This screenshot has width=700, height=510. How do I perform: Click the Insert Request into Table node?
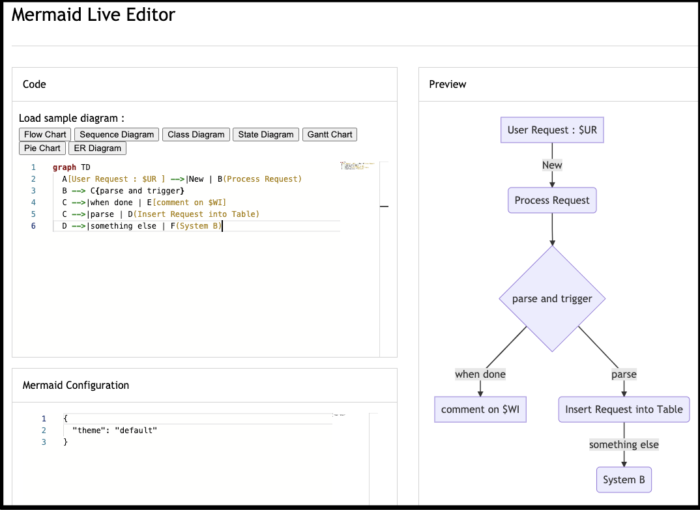[624, 409]
